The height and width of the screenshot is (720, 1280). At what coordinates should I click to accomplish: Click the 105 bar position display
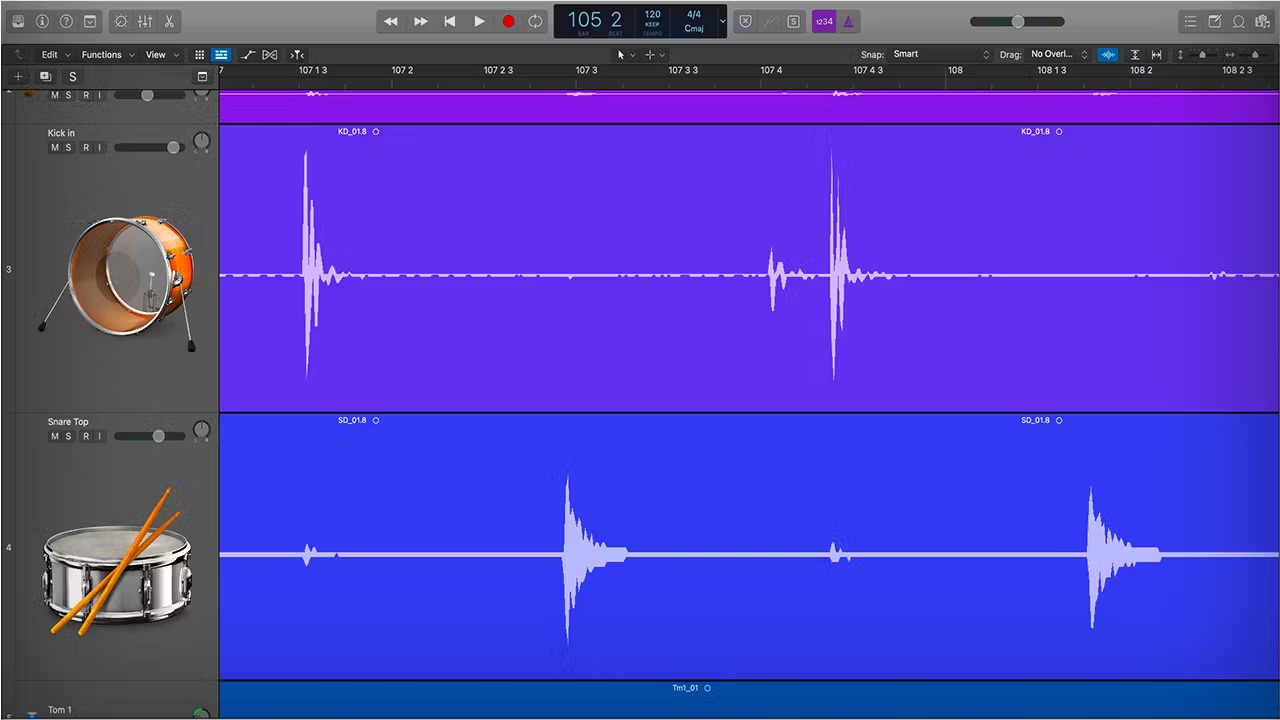pyautogui.click(x=585, y=19)
